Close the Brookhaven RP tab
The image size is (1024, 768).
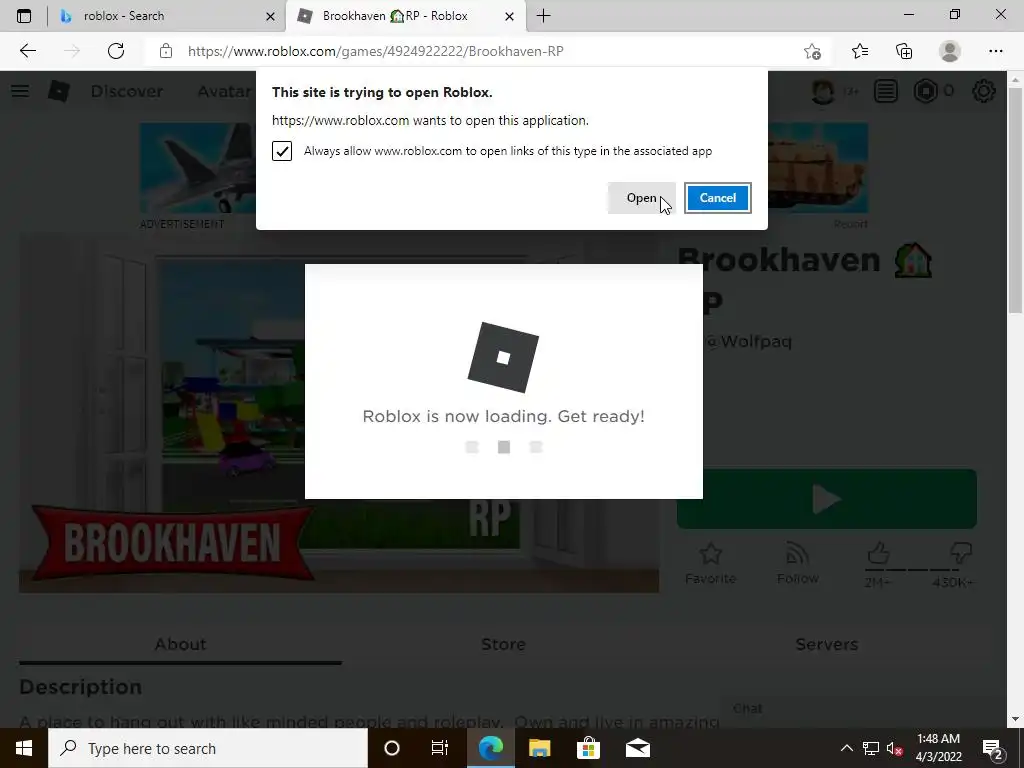(x=509, y=16)
